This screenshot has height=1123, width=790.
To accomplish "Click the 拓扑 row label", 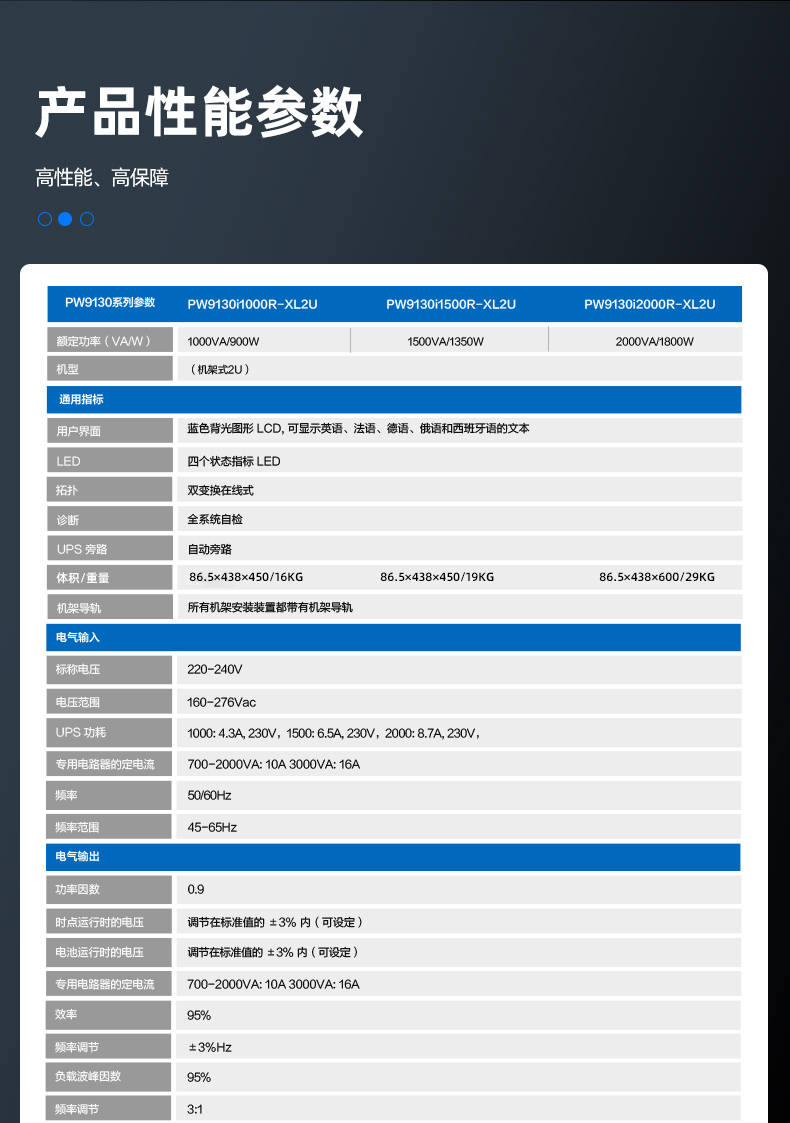I will pyautogui.click(x=110, y=490).
